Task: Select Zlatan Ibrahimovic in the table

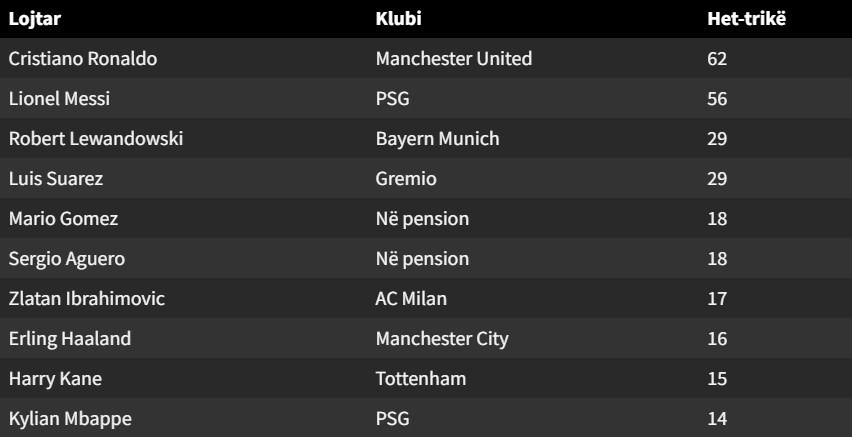Action: click(86, 298)
